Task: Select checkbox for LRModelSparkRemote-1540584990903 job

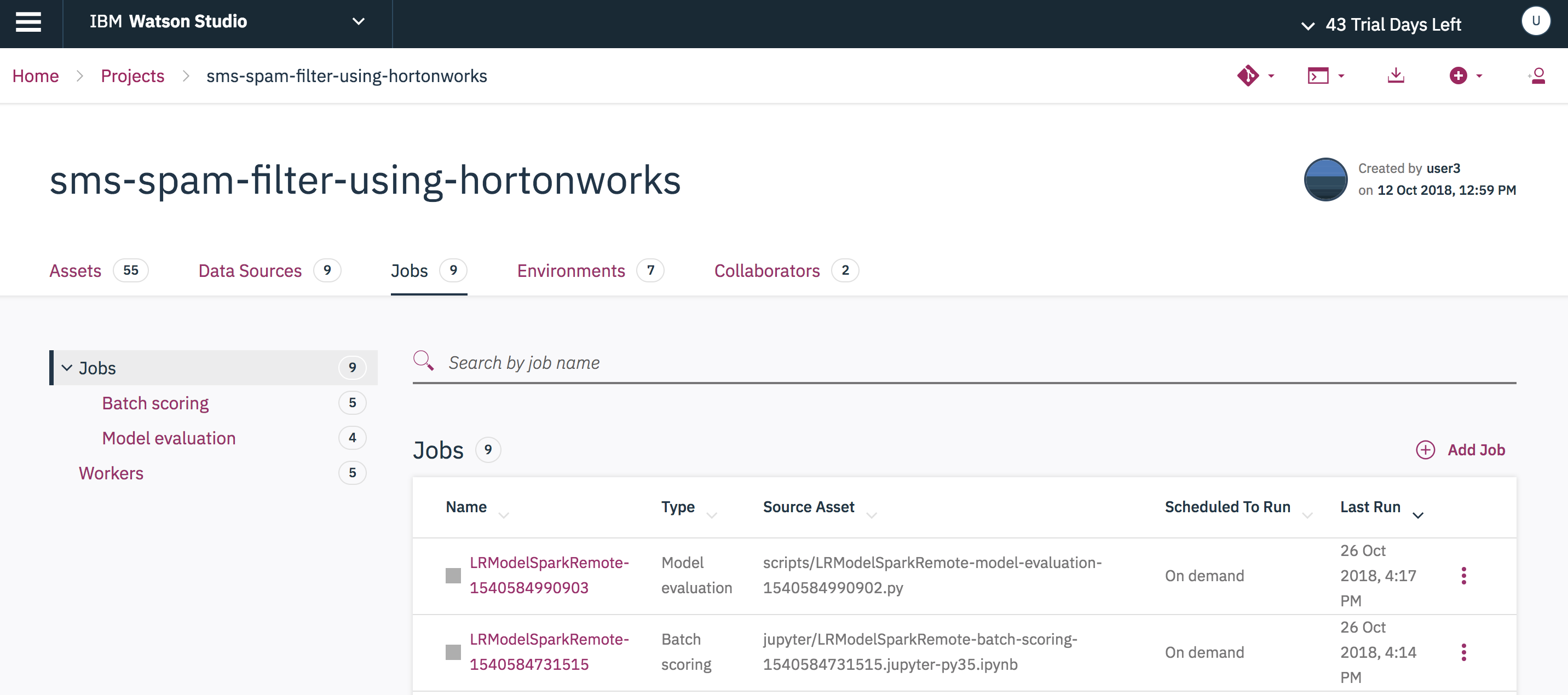Action: pos(453,575)
